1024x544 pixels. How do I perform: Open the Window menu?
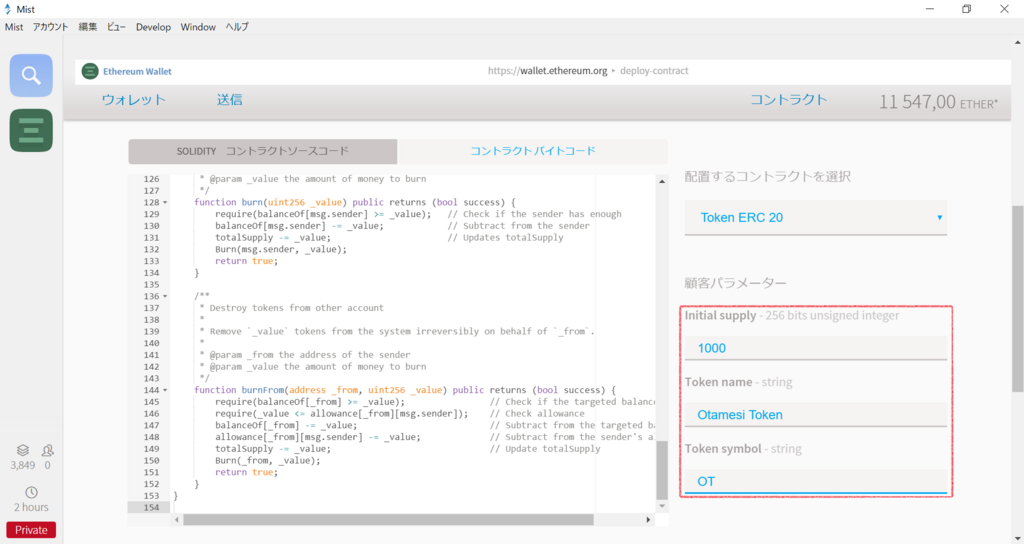click(x=198, y=27)
